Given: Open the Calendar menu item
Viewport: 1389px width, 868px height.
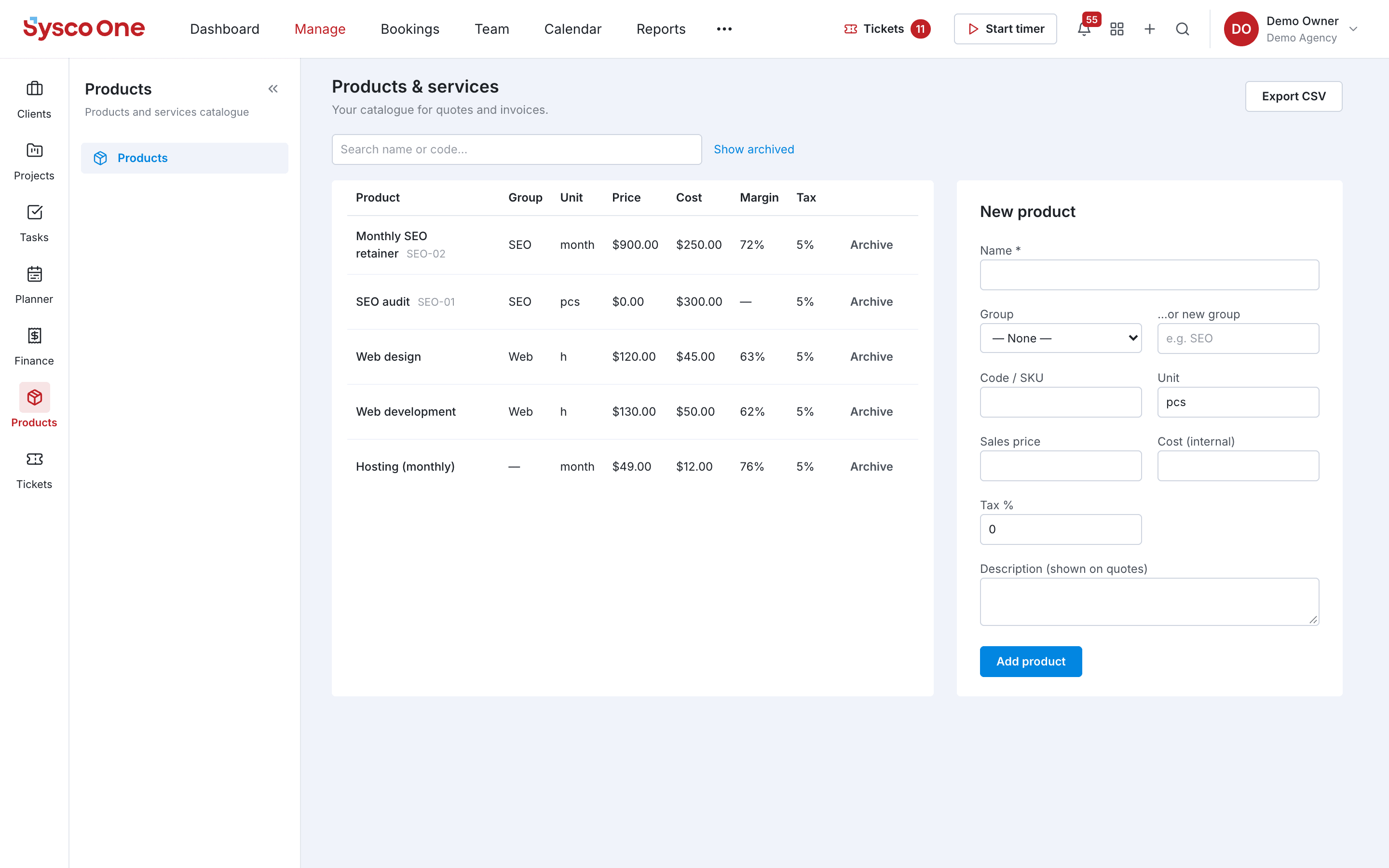Looking at the screenshot, I should click(x=572, y=29).
